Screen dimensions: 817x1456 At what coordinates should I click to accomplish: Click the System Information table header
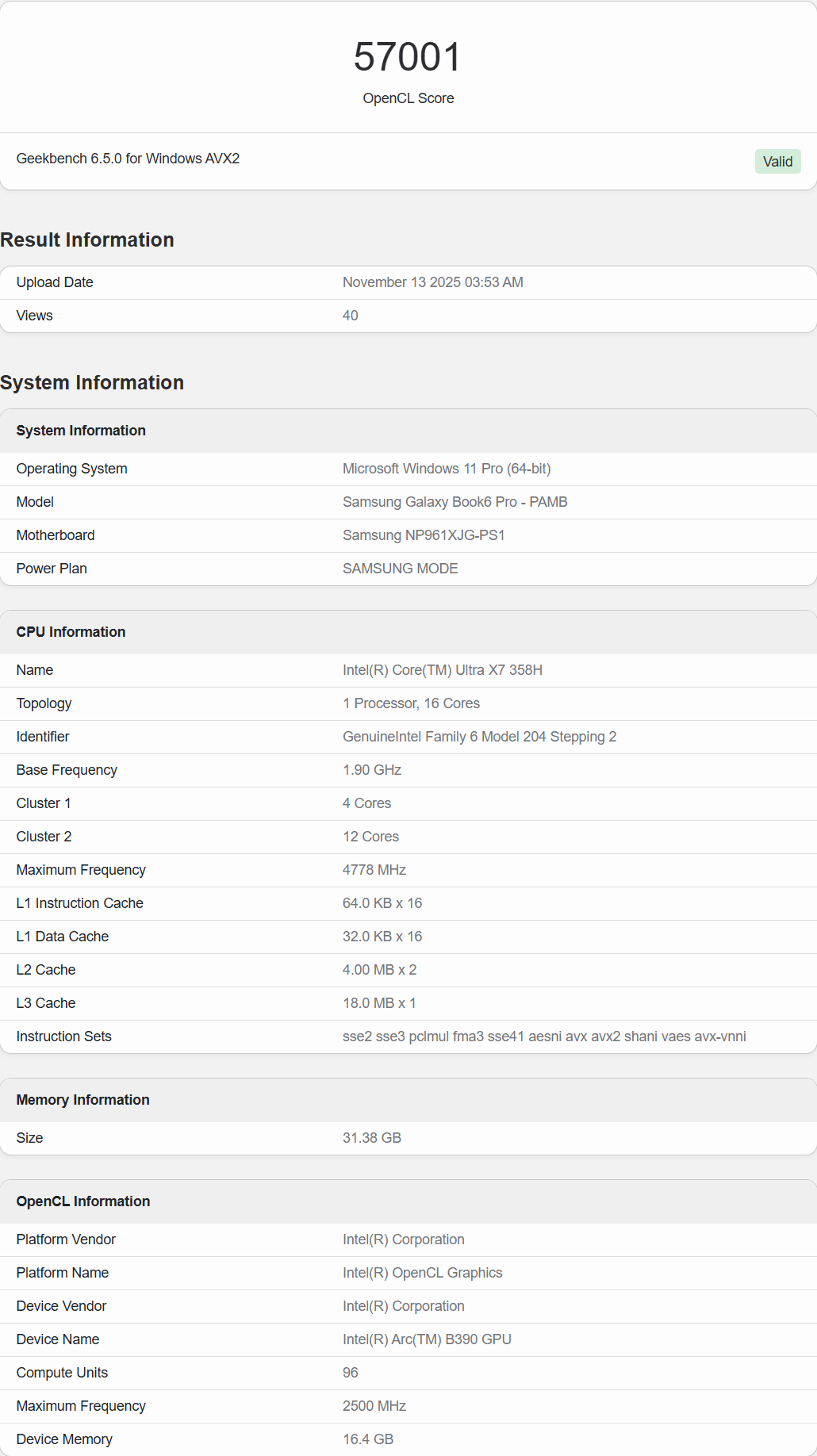coord(81,431)
